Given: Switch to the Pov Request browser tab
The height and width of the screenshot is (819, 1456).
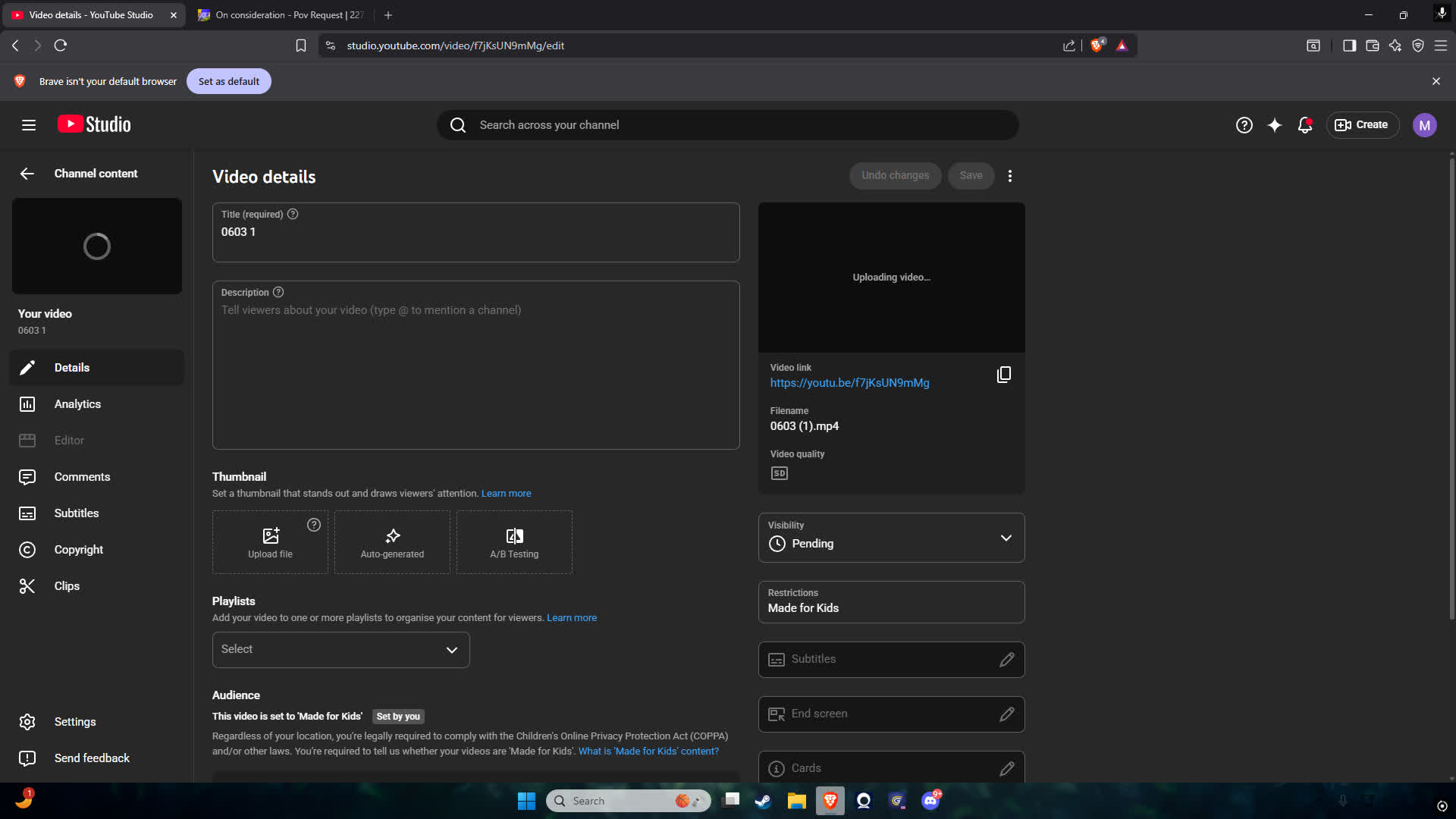Looking at the screenshot, I should point(282,15).
